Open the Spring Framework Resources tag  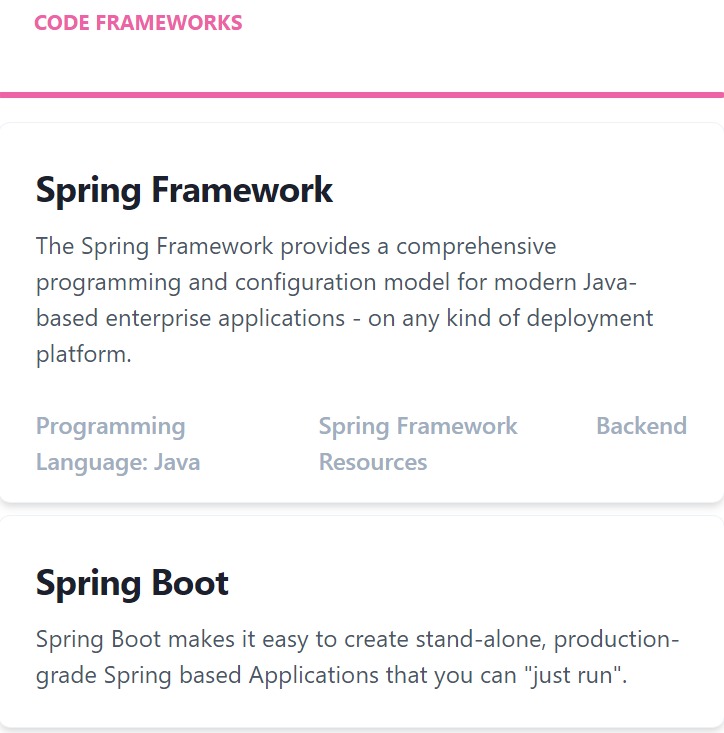pos(418,444)
